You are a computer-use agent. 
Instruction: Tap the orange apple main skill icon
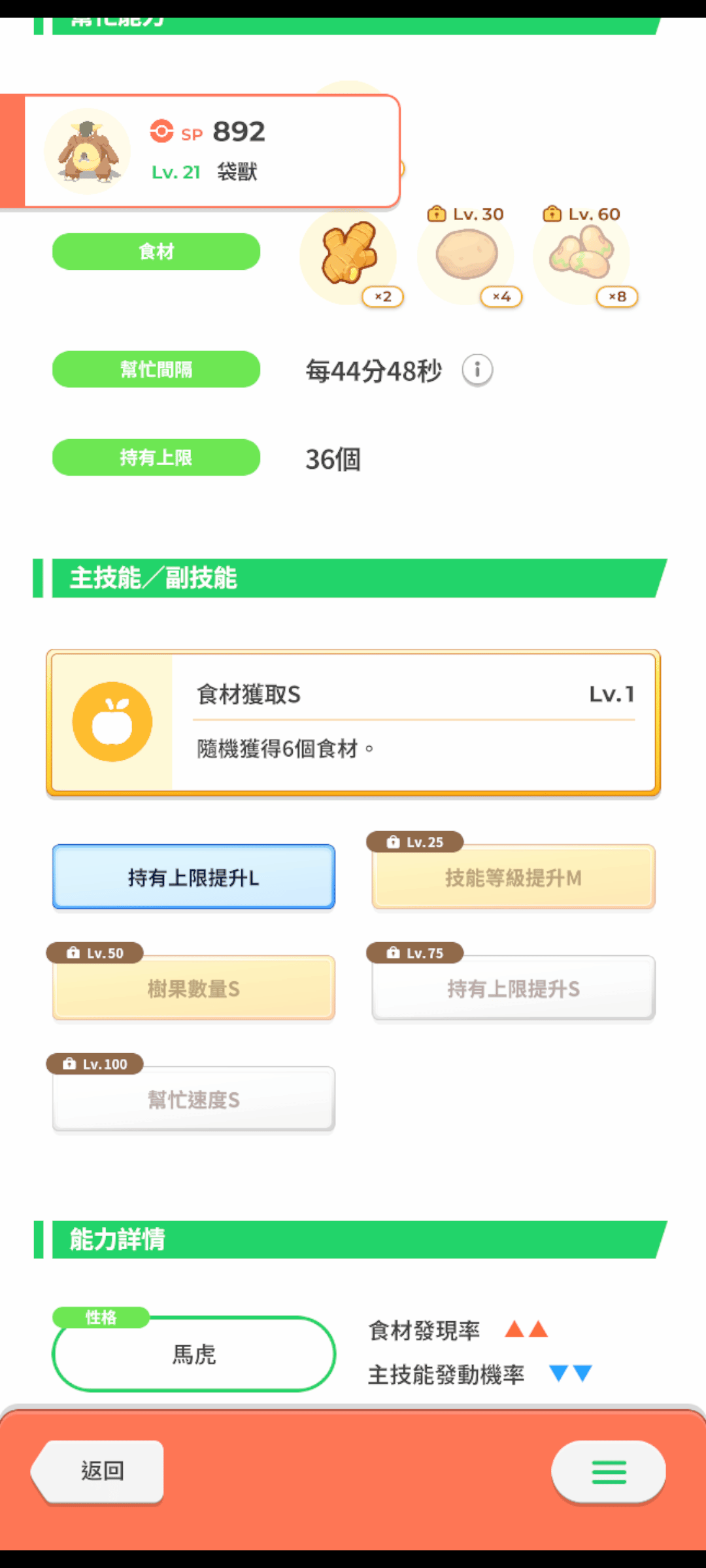(112, 722)
